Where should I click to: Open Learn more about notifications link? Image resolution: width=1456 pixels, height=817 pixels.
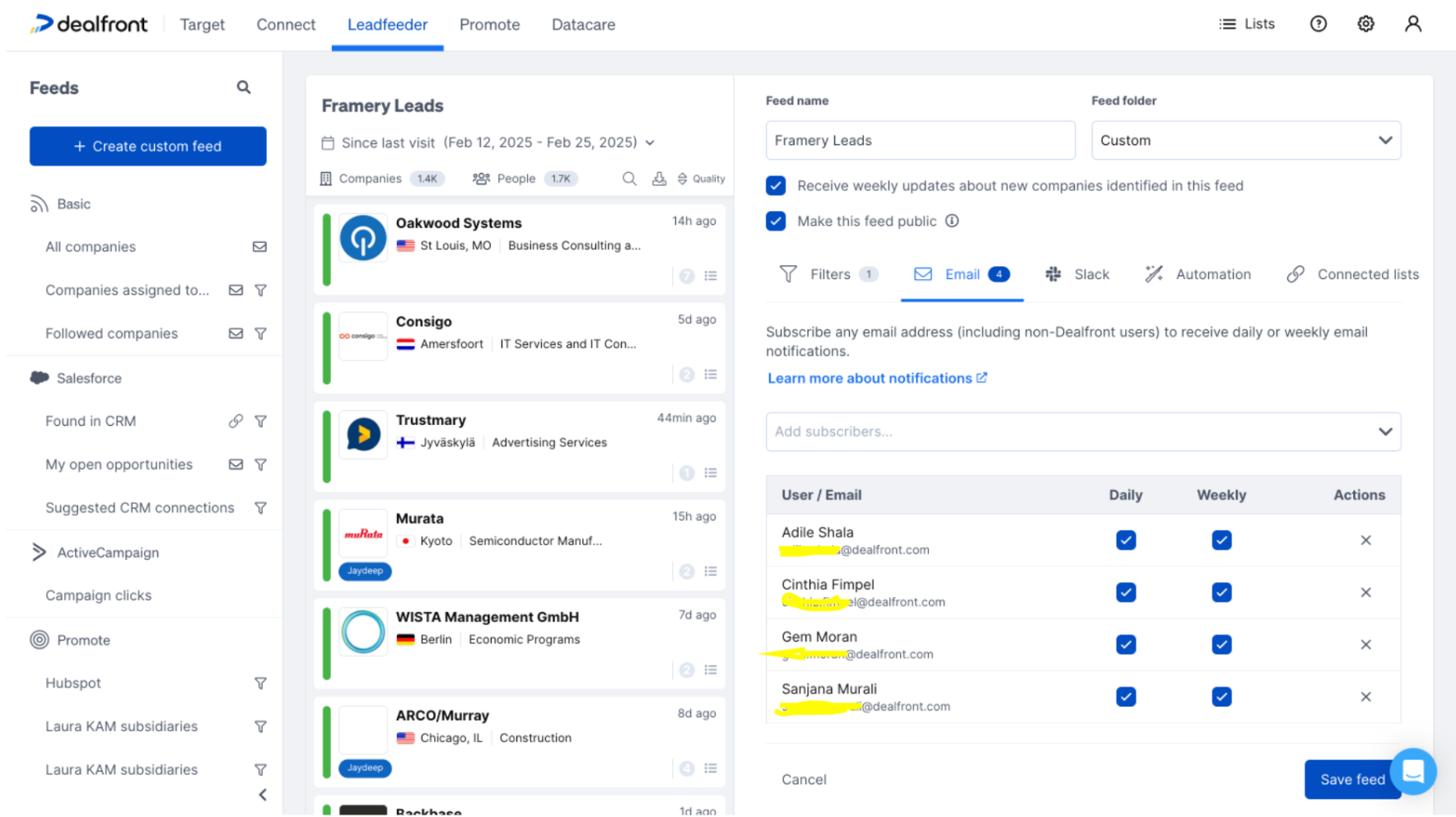pyautogui.click(x=877, y=378)
